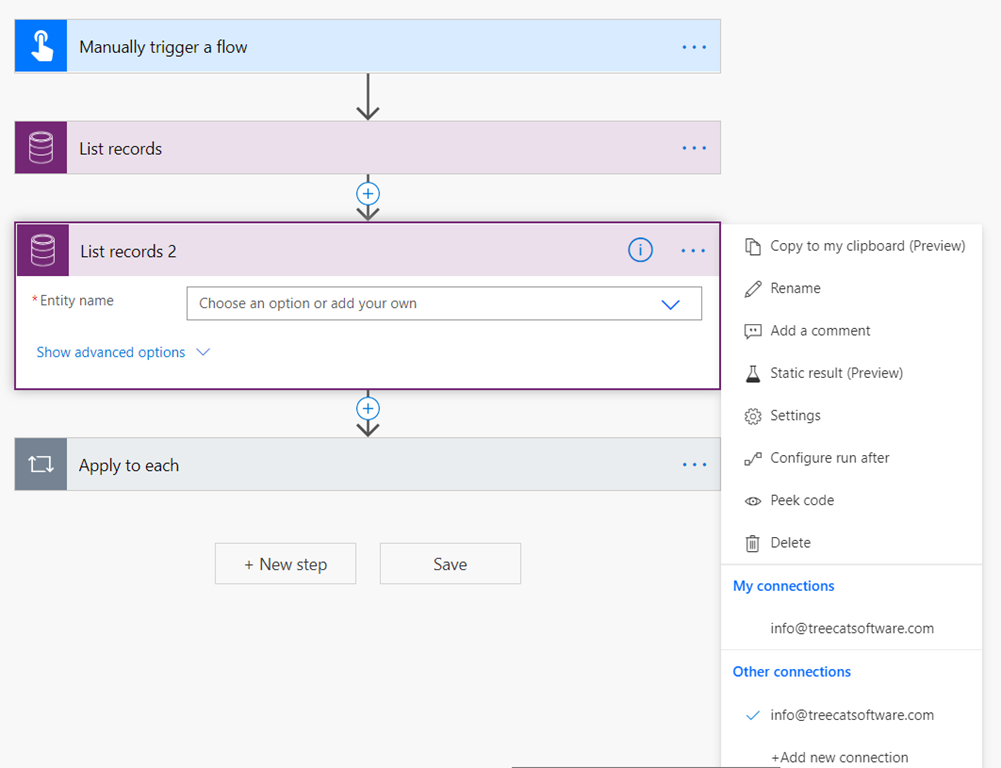
Task: Click the Apply to each loop icon
Action: pos(41,464)
